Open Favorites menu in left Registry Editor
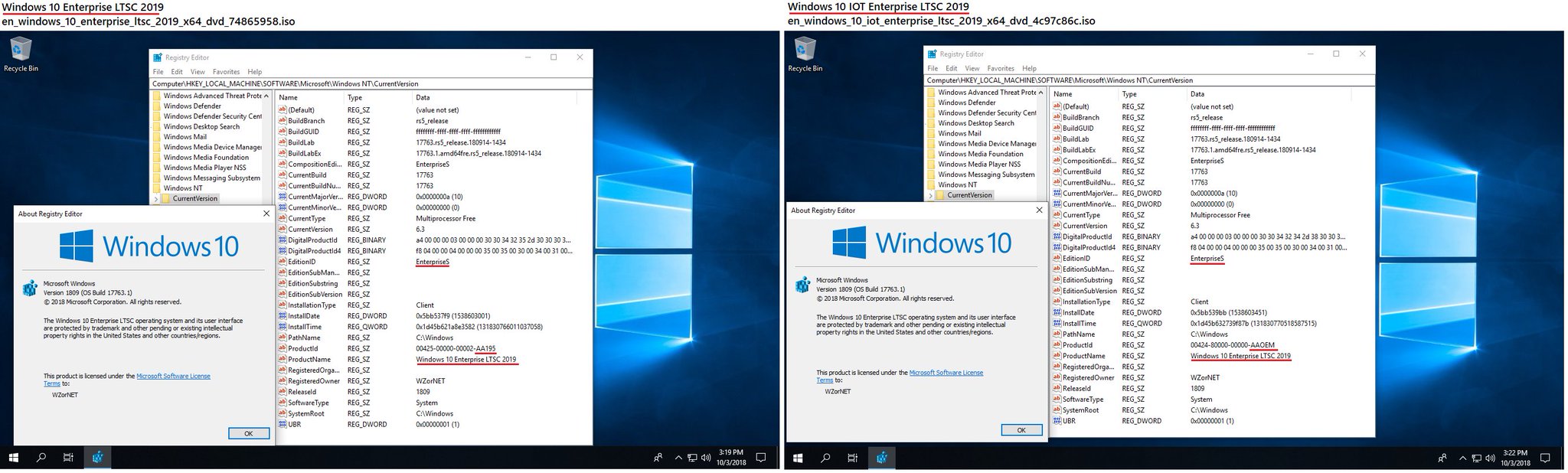1568x473 pixels. [226, 72]
